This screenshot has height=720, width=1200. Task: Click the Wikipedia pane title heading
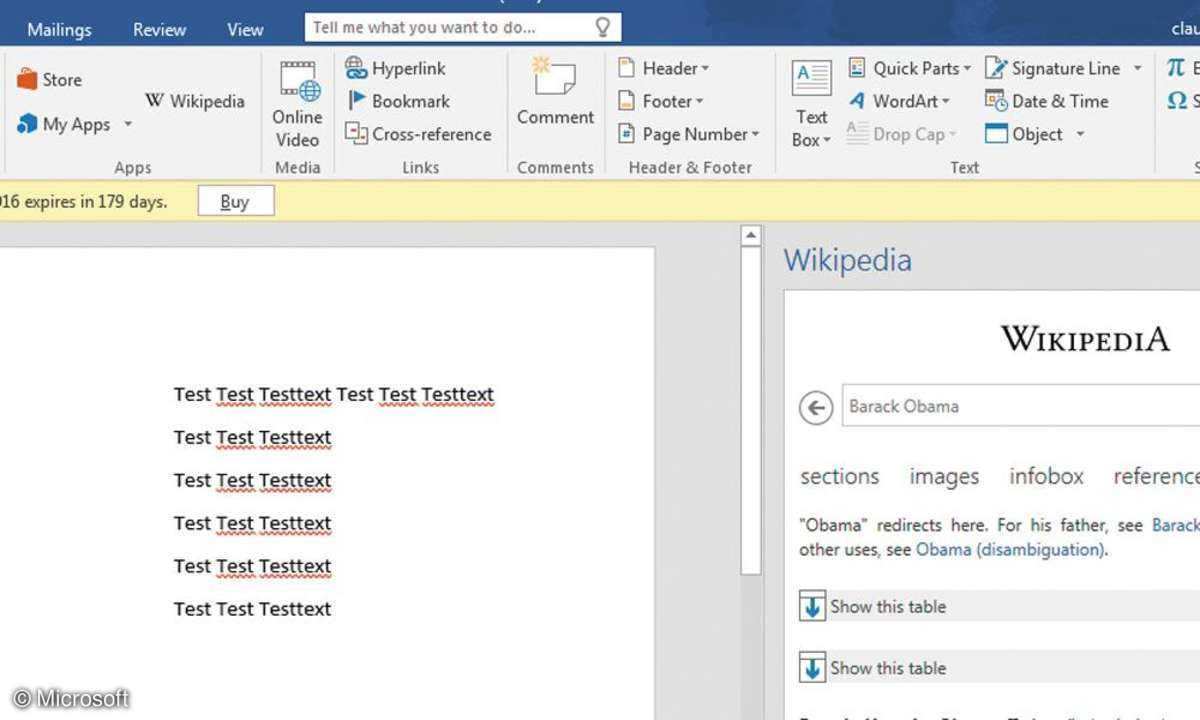(848, 260)
